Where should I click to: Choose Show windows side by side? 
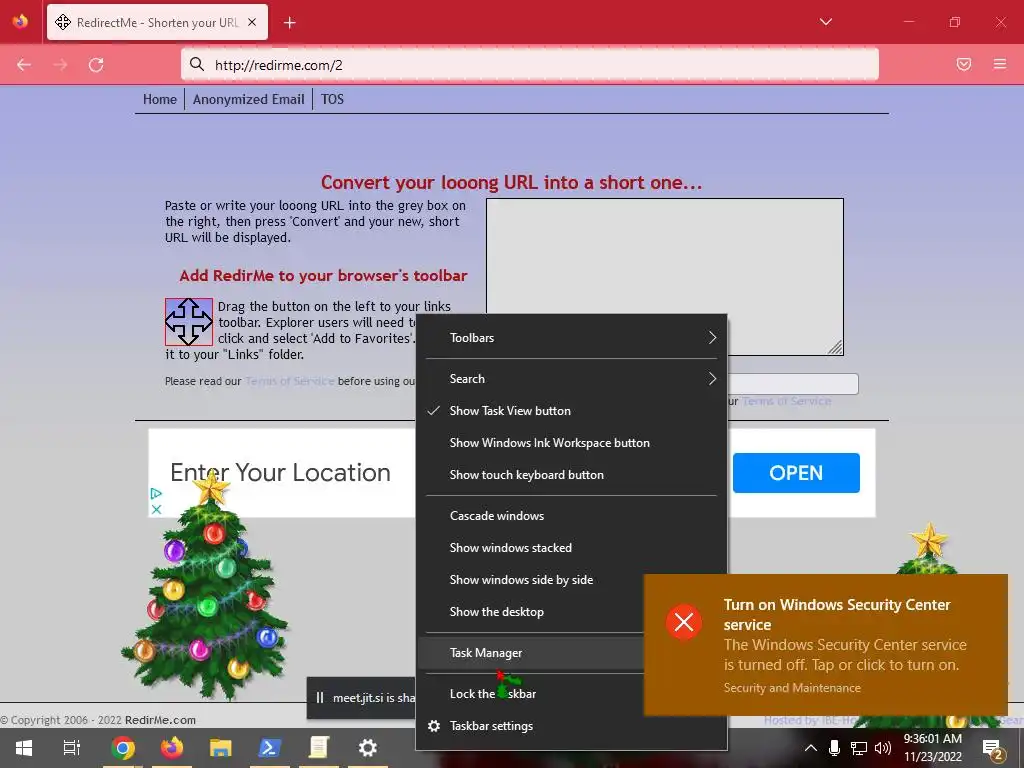pyautogui.click(x=530, y=580)
